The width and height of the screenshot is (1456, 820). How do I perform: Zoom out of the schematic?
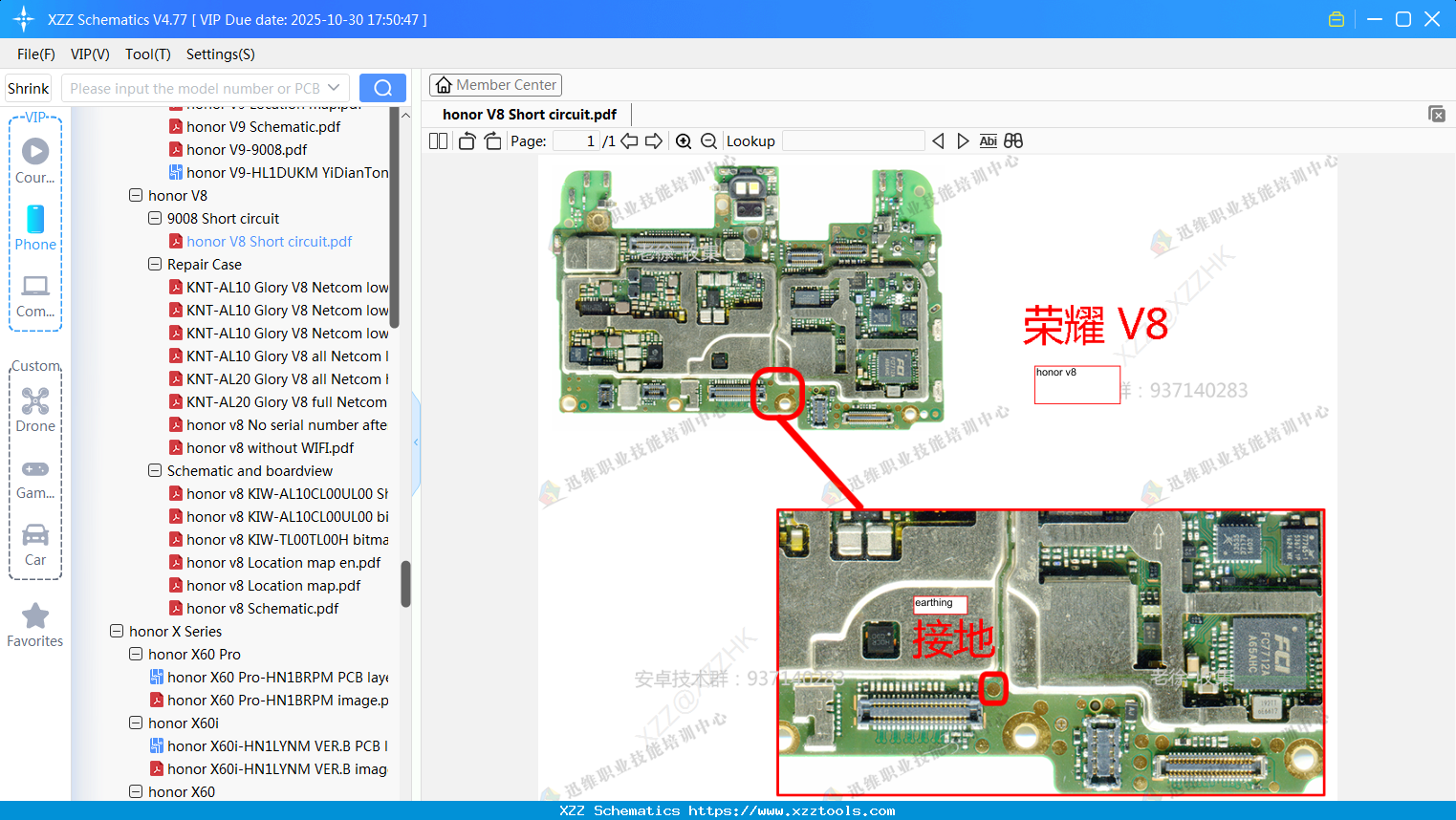click(x=708, y=141)
